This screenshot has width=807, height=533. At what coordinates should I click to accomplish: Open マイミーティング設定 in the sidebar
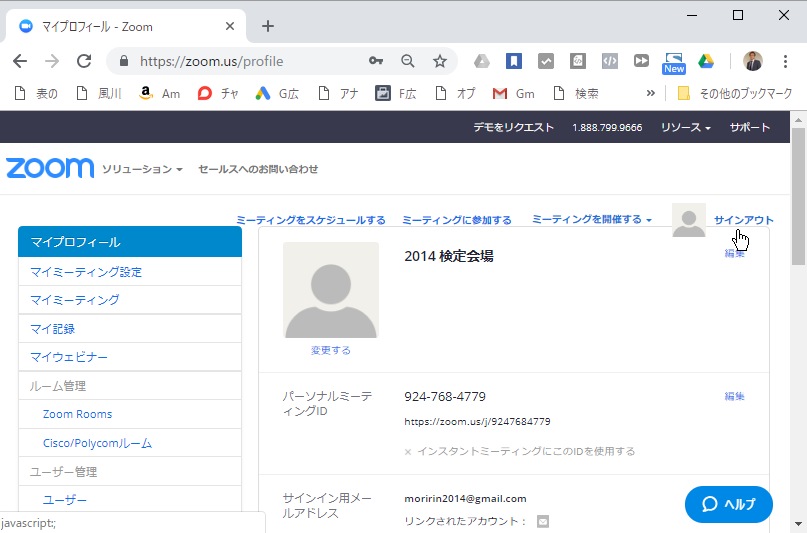tap(130, 272)
